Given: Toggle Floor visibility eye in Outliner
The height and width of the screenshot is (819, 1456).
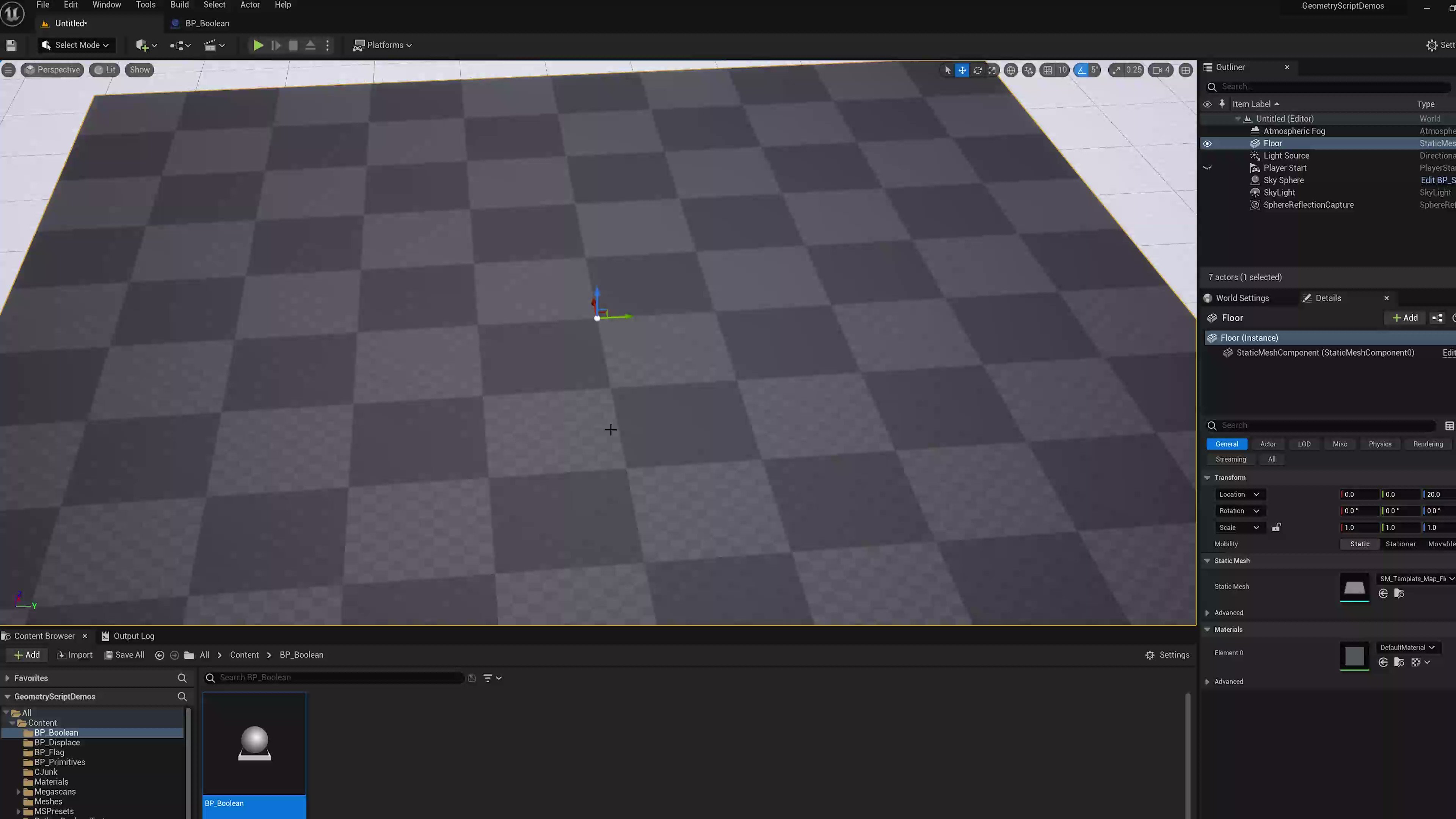Looking at the screenshot, I should 1207,143.
